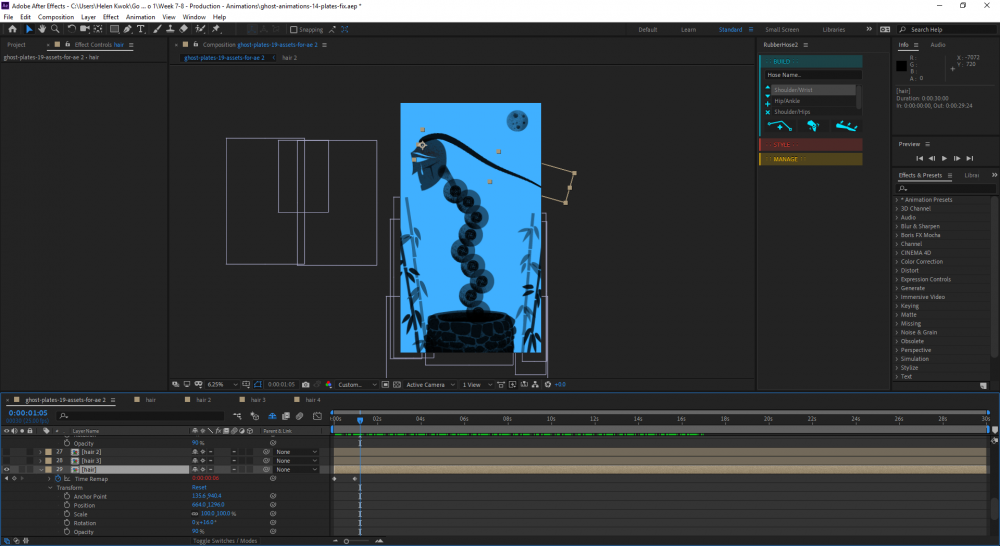Viewport: 1000px width, 546px height.
Task: Select the Unified Camera tool
Action: 84,29
